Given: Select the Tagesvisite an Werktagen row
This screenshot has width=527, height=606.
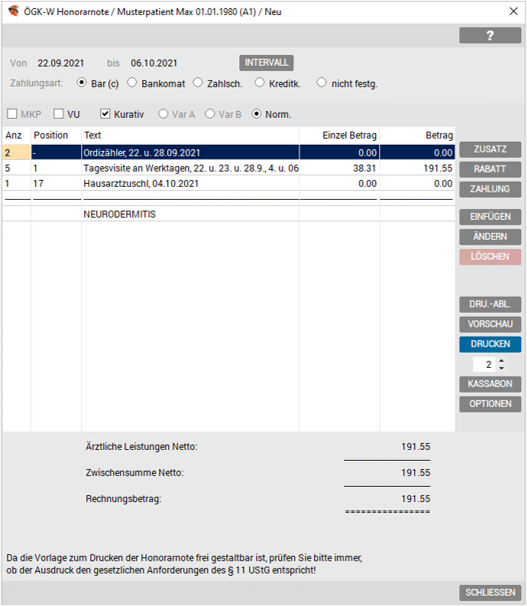Looking at the screenshot, I should point(229,168).
